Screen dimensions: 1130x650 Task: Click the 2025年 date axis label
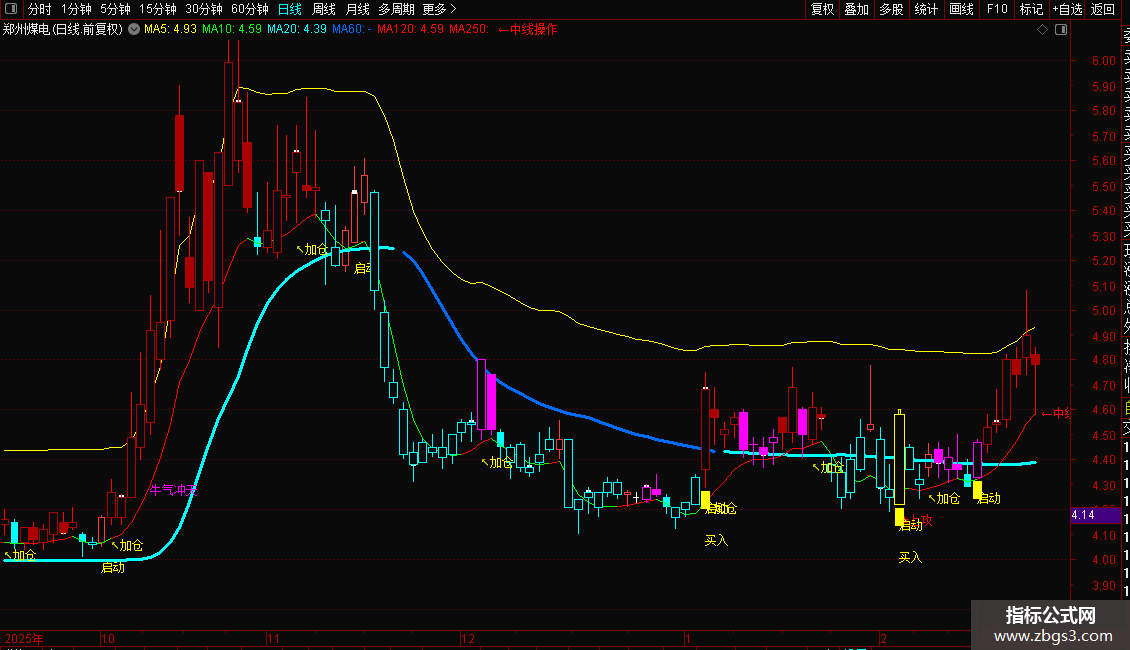(24, 638)
